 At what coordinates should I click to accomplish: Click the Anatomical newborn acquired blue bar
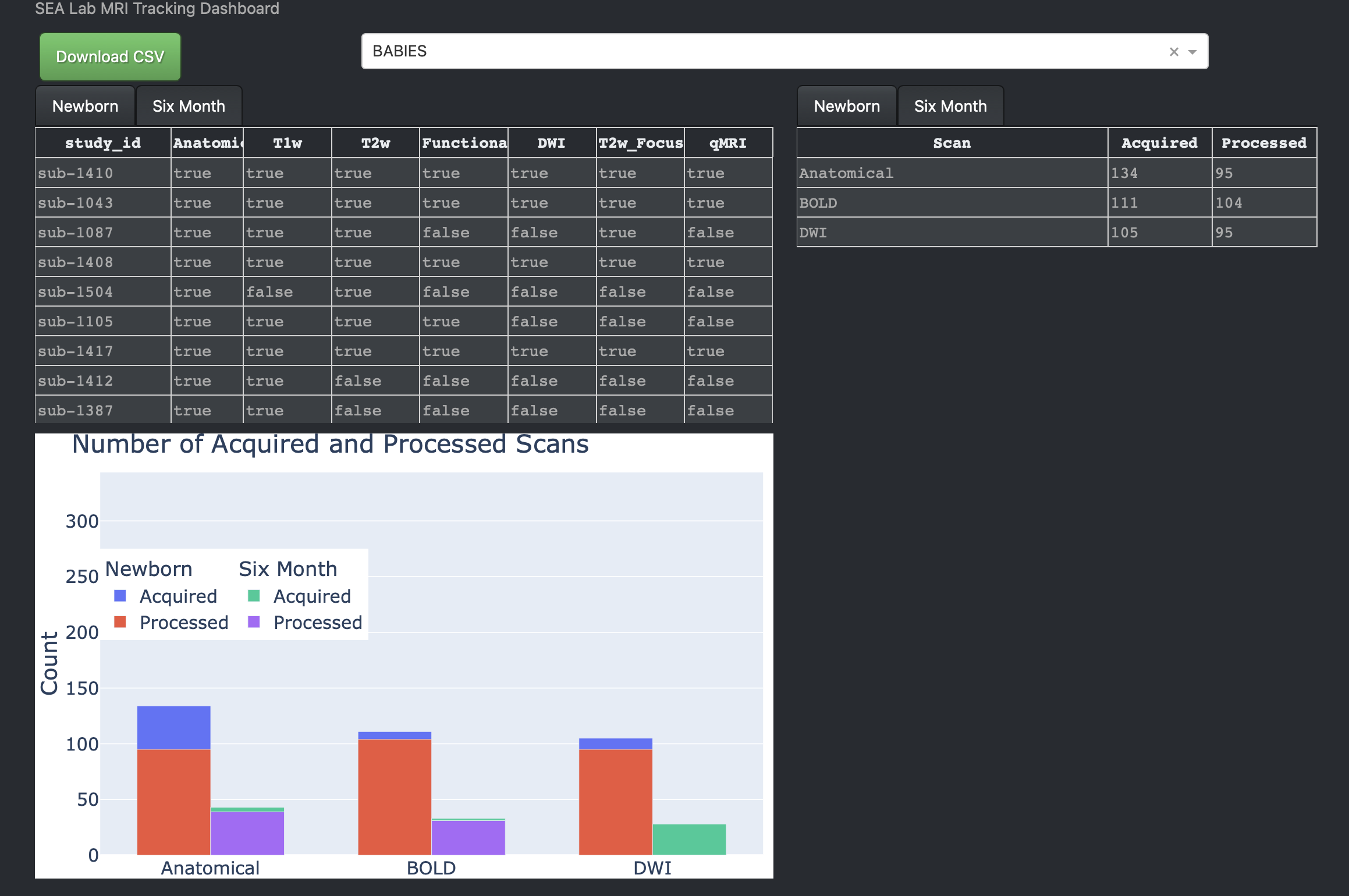pyautogui.click(x=173, y=727)
